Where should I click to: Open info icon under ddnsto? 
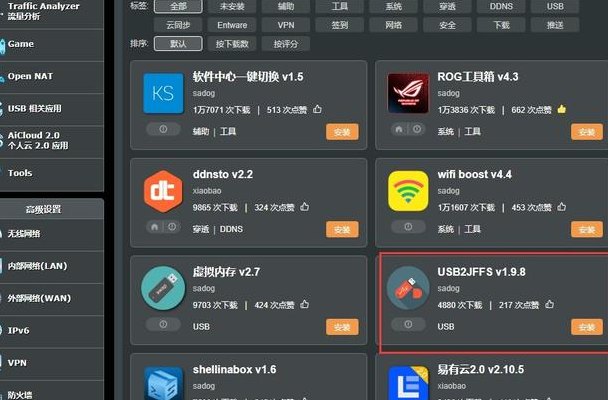pyautogui.click(x=172, y=227)
